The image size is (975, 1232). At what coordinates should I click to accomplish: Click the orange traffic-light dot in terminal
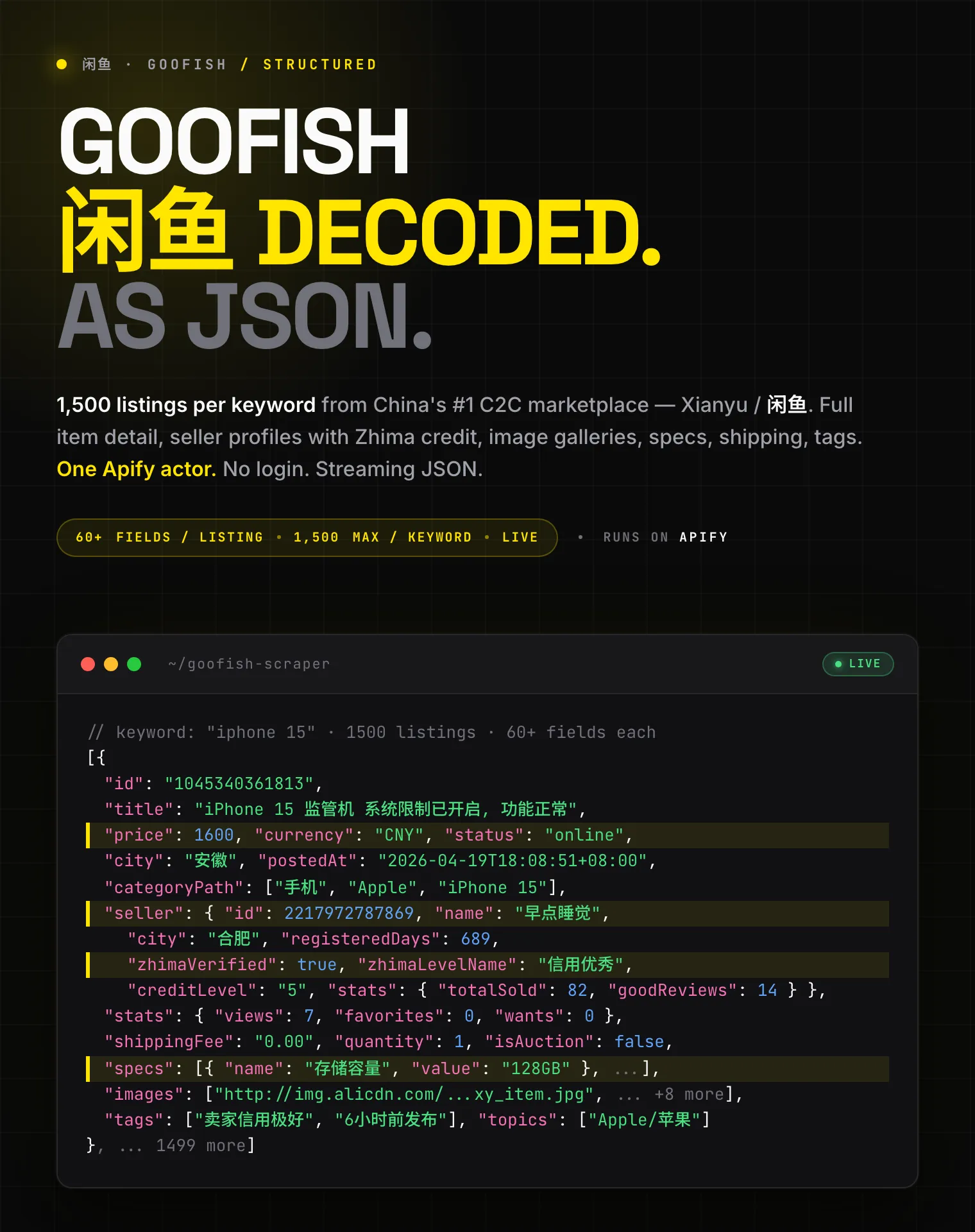pyautogui.click(x=111, y=664)
